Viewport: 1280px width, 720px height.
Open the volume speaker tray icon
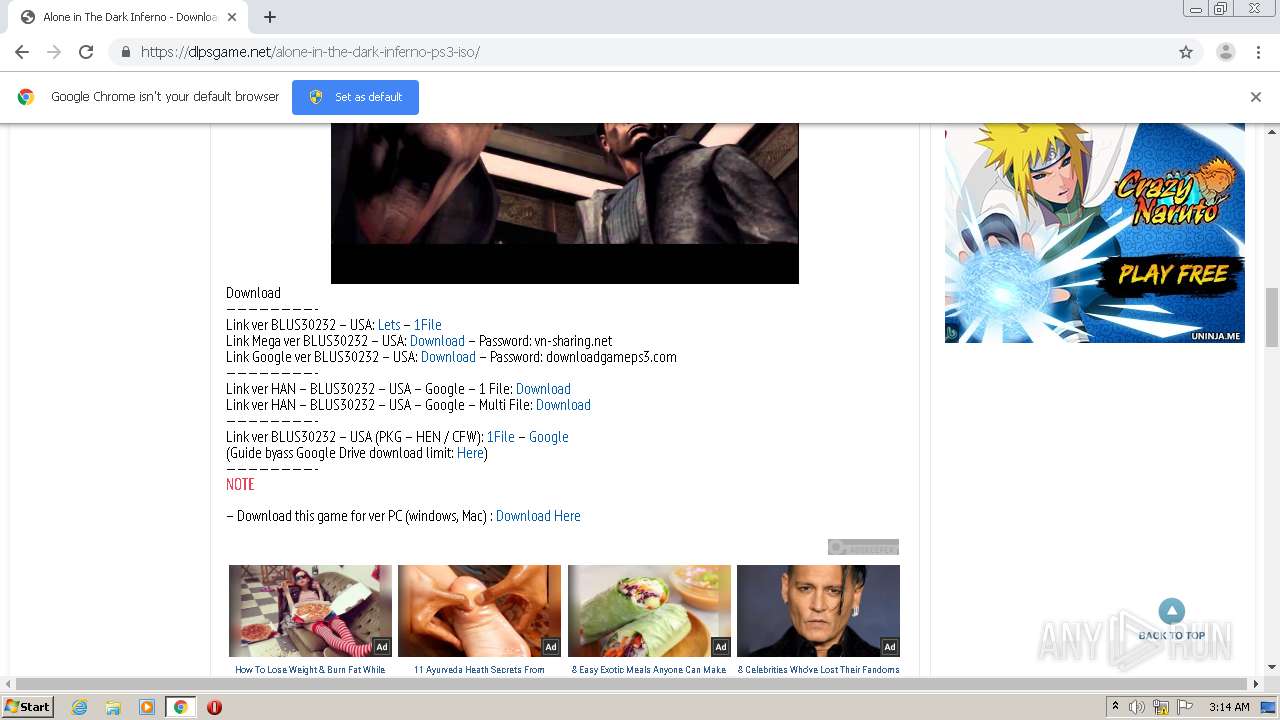click(x=1137, y=707)
